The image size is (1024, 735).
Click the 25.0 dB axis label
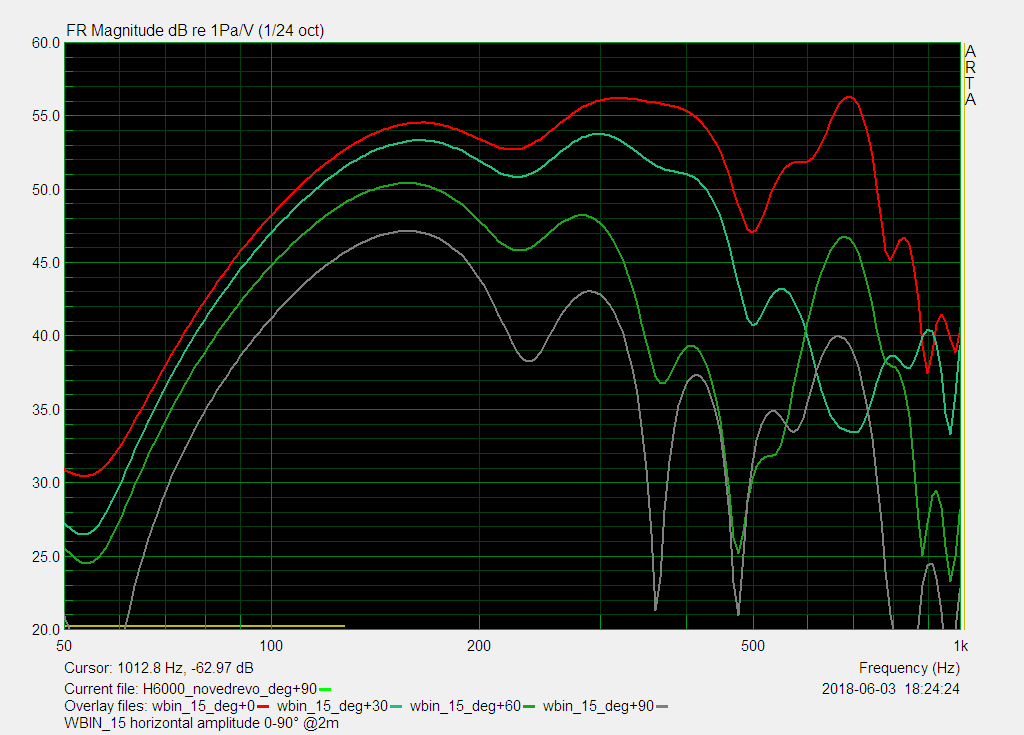tap(46, 557)
